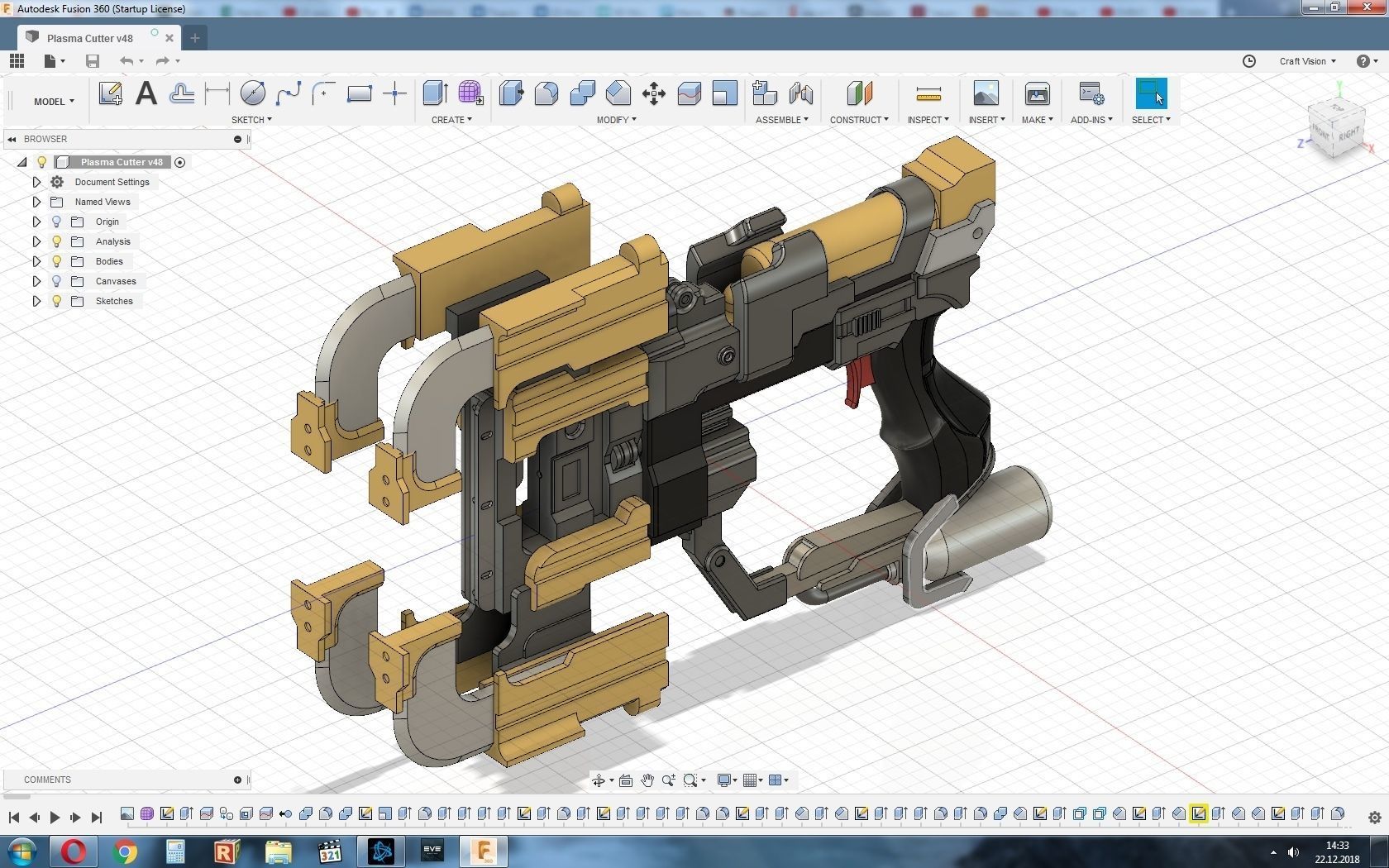
Task: Pick the sketch Circle tool
Action: (253, 93)
